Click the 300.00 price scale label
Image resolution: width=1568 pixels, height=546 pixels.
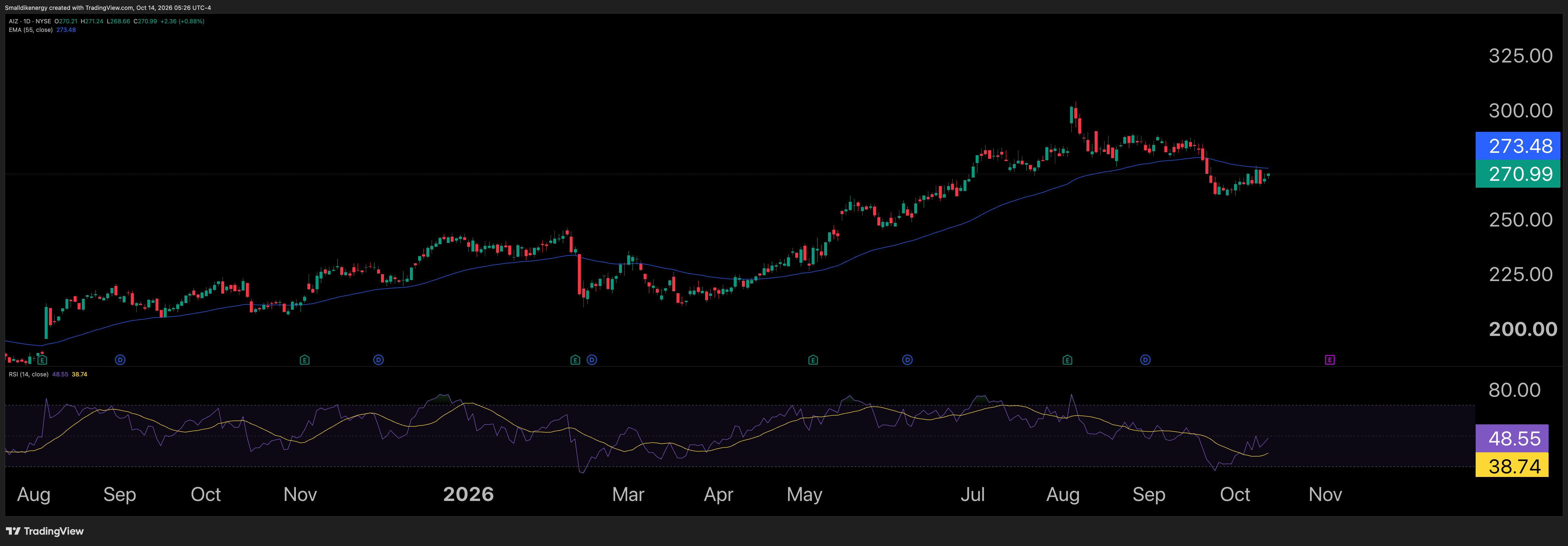(1521, 110)
